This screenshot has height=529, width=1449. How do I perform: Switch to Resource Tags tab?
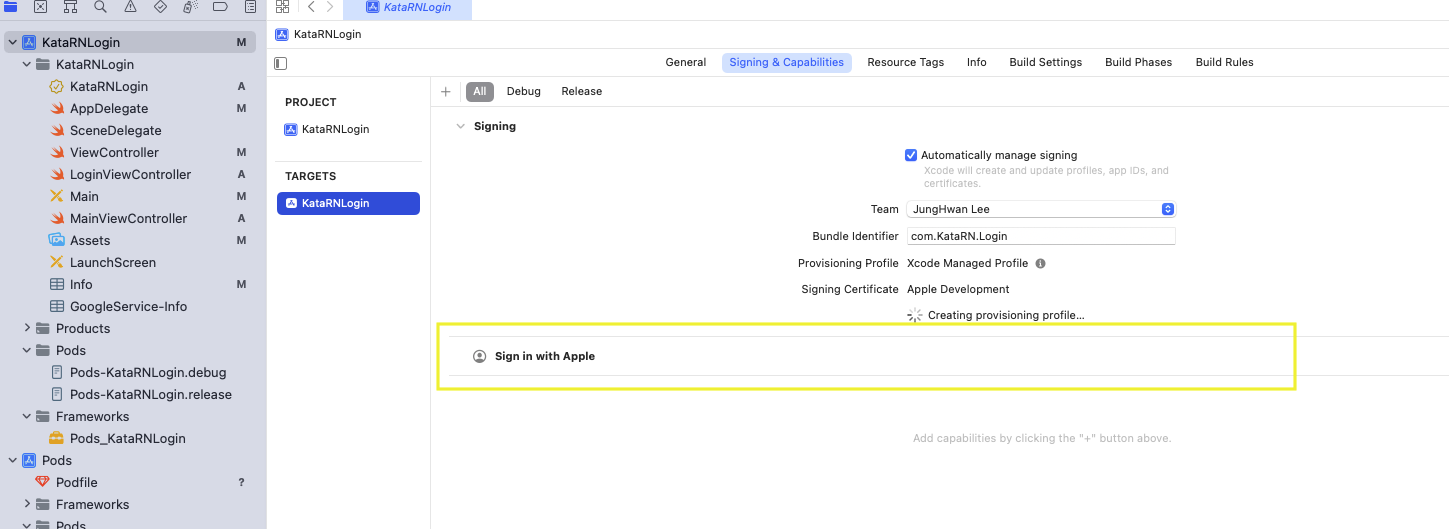[x=906, y=62]
